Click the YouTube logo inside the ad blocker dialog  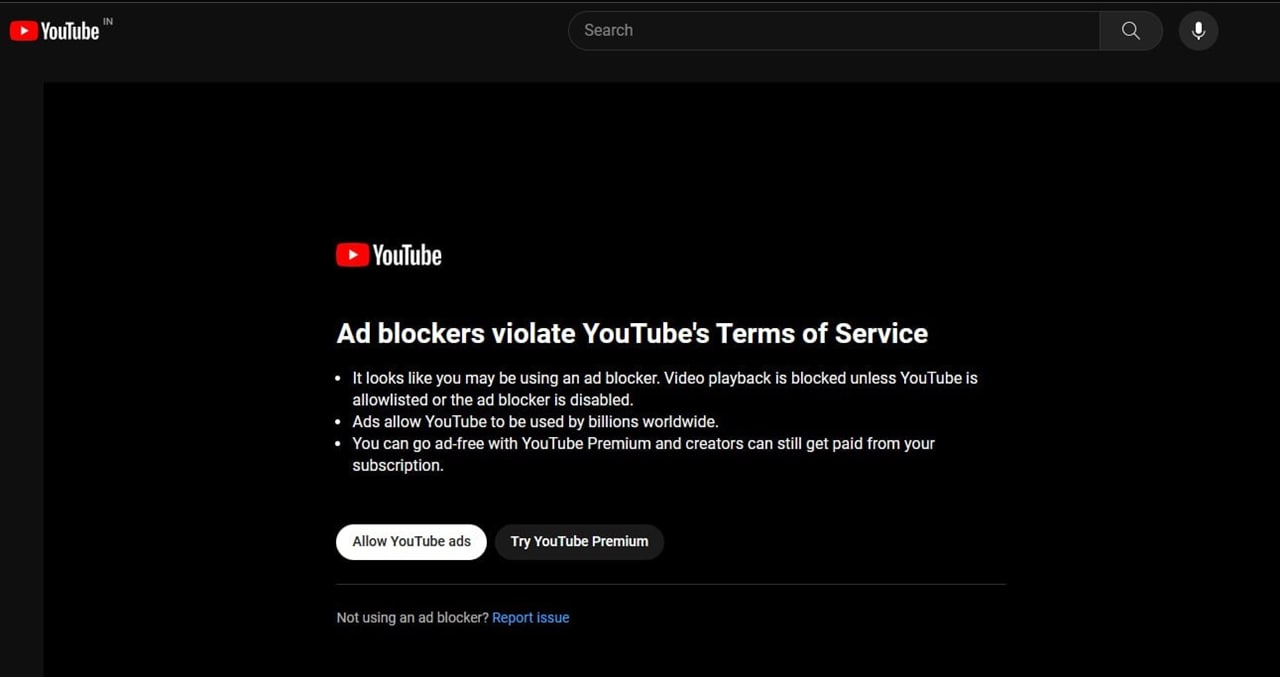point(388,254)
